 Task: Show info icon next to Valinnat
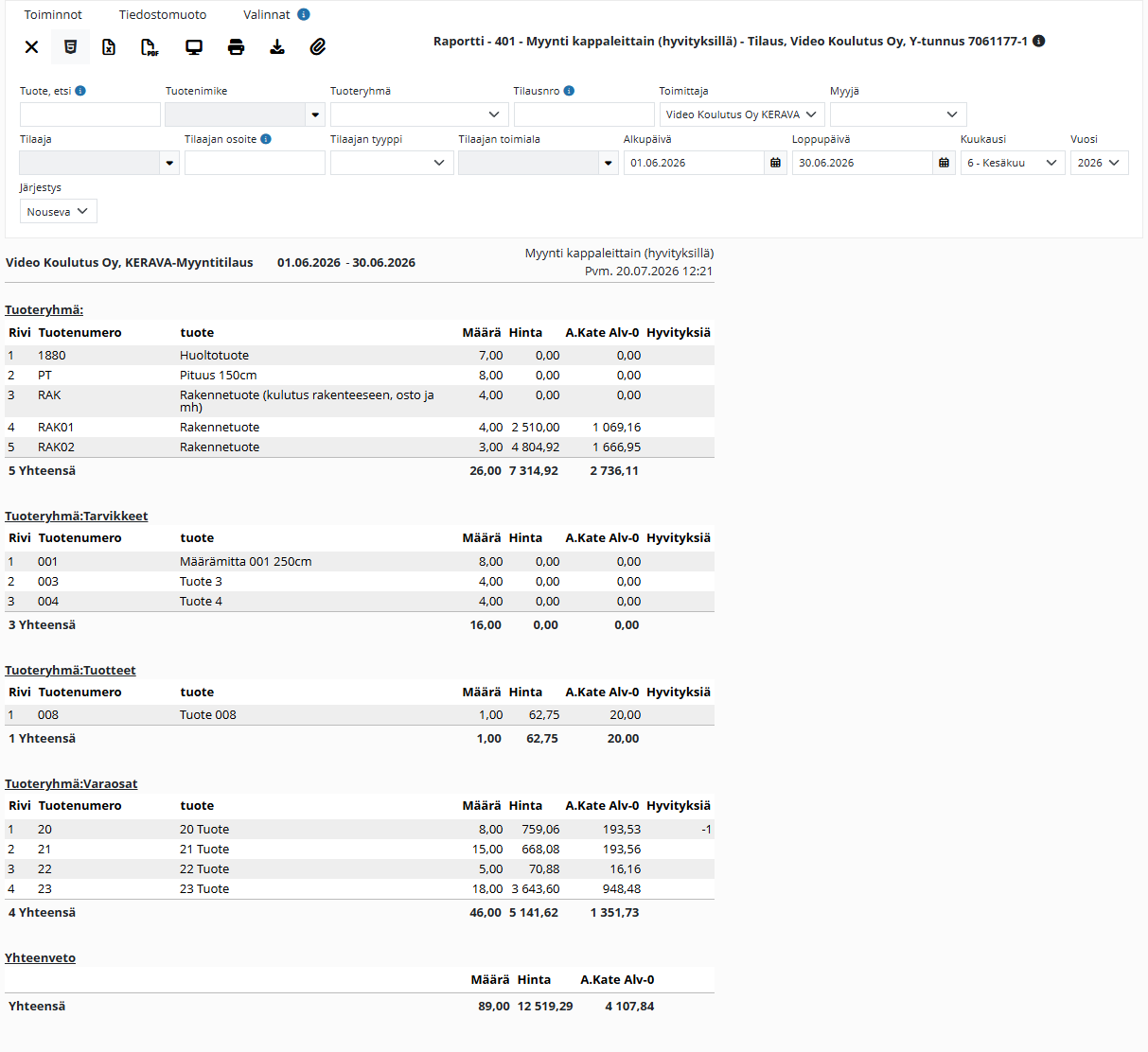pyautogui.click(x=304, y=14)
